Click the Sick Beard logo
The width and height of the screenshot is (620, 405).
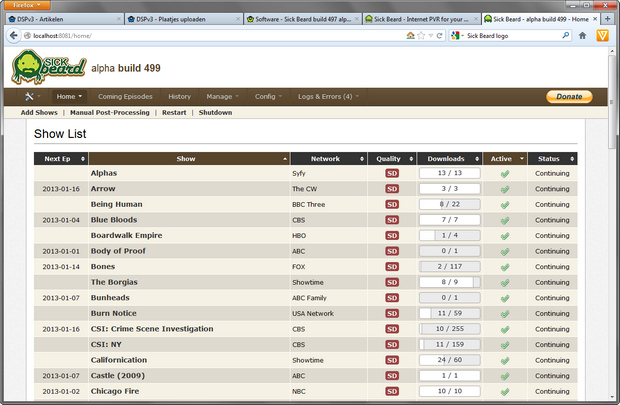click(x=49, y=67)
